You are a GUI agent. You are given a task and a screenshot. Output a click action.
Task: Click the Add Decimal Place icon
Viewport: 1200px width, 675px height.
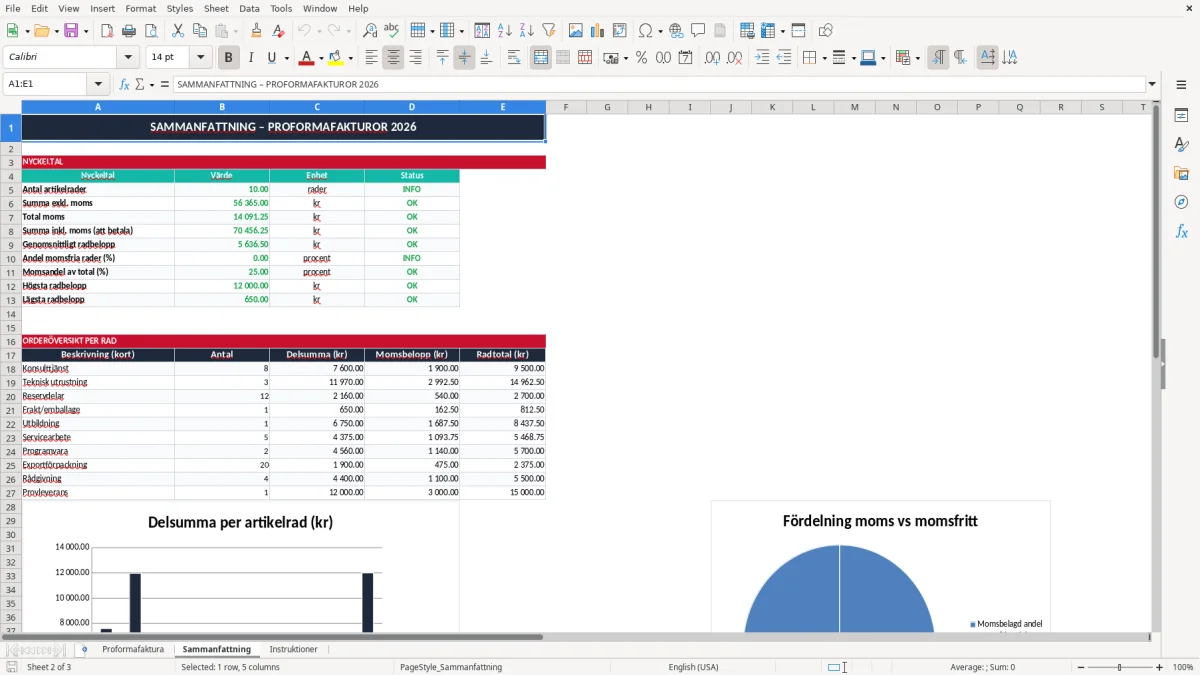pos(712,58)
